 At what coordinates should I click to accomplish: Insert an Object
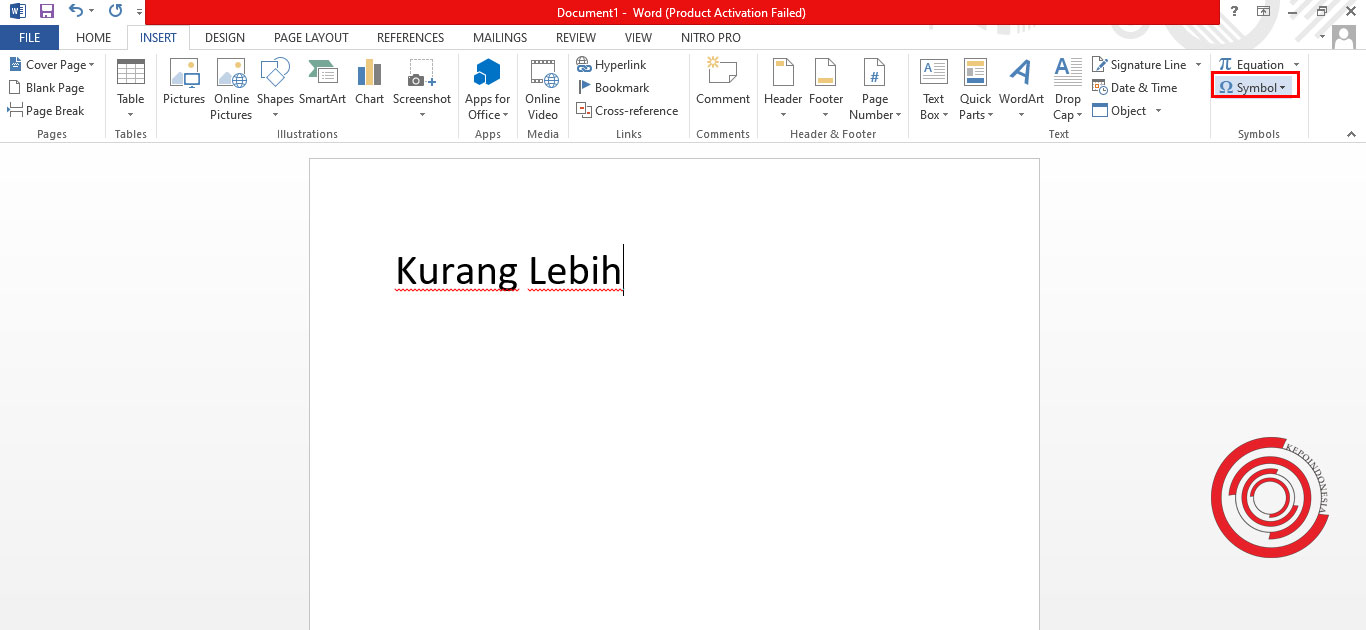click(1120, 110)
